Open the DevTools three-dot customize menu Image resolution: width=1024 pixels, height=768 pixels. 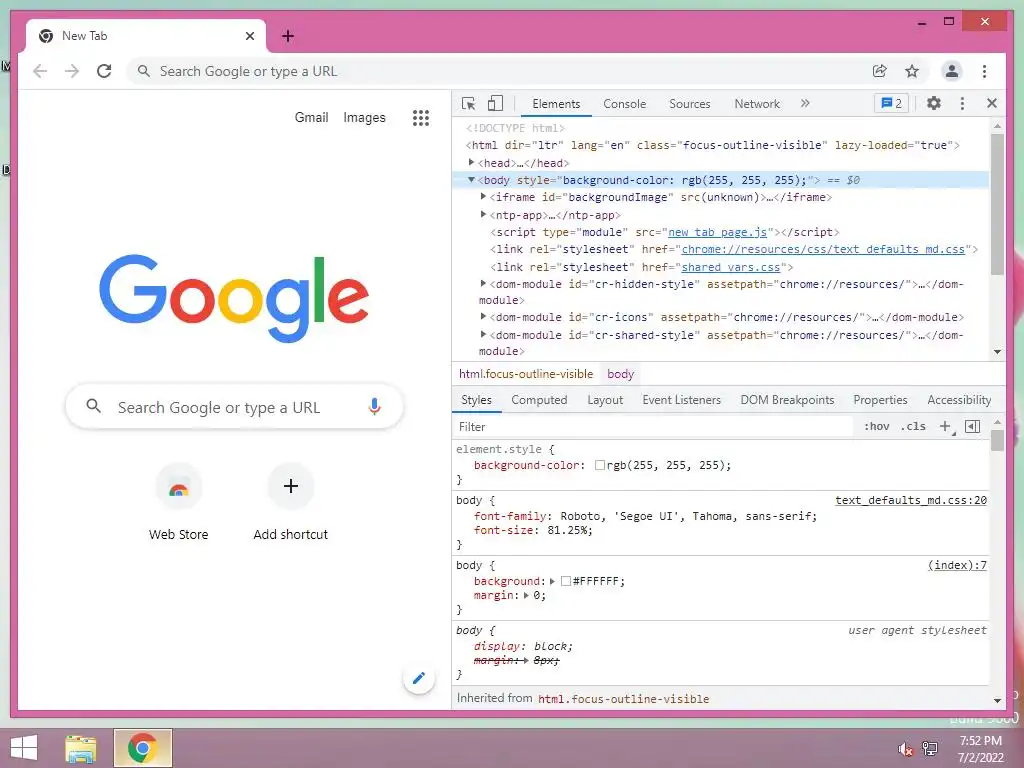[962, 103]
